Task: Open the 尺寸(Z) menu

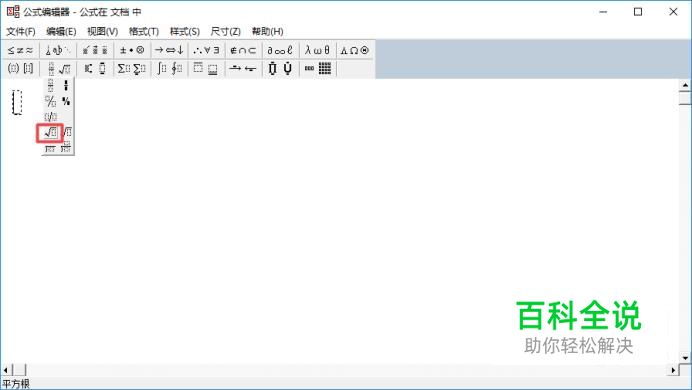Action: click(x=226, y=32)
